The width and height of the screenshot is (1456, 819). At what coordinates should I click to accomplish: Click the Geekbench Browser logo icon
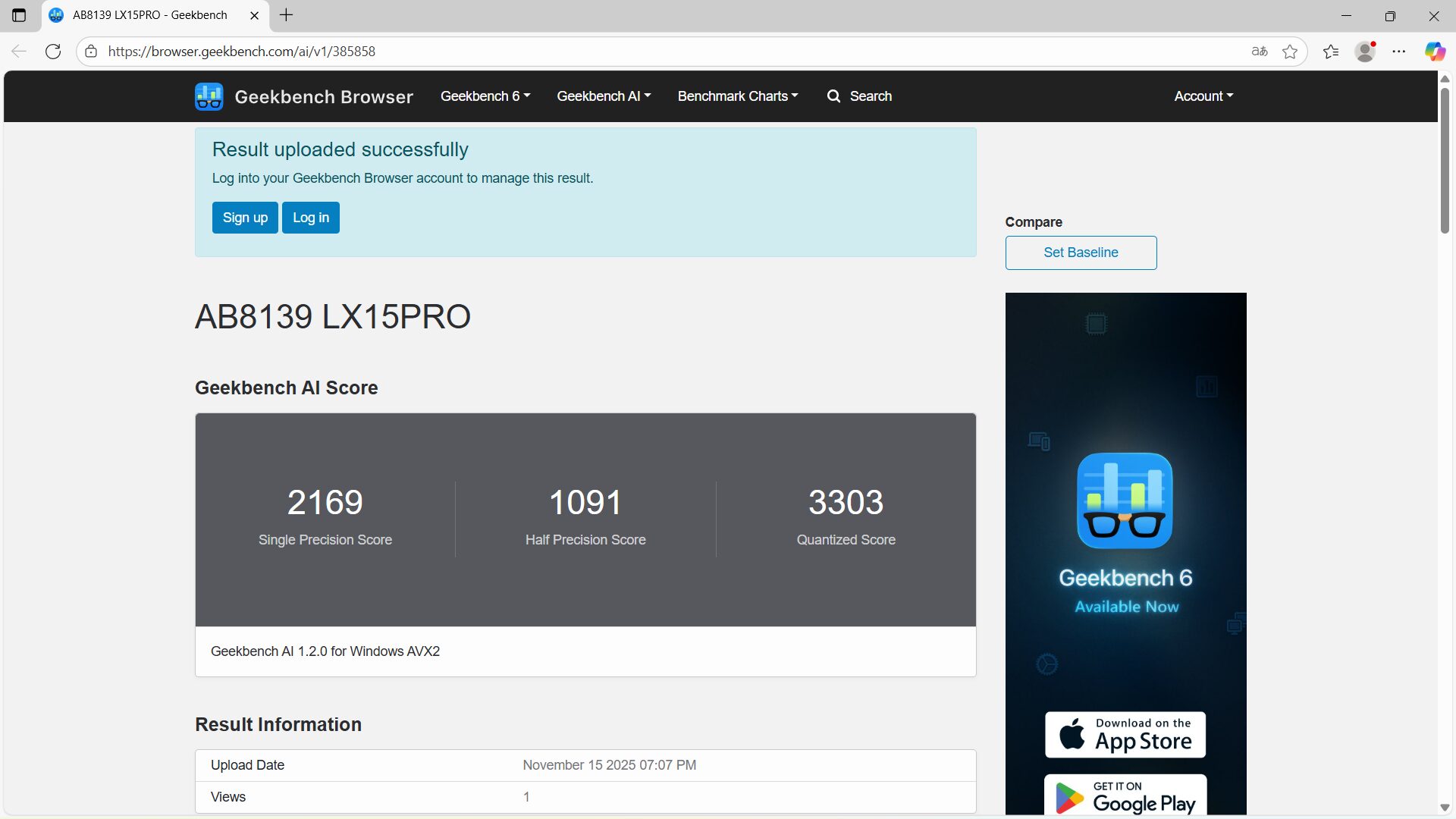[x=209, y=96]
